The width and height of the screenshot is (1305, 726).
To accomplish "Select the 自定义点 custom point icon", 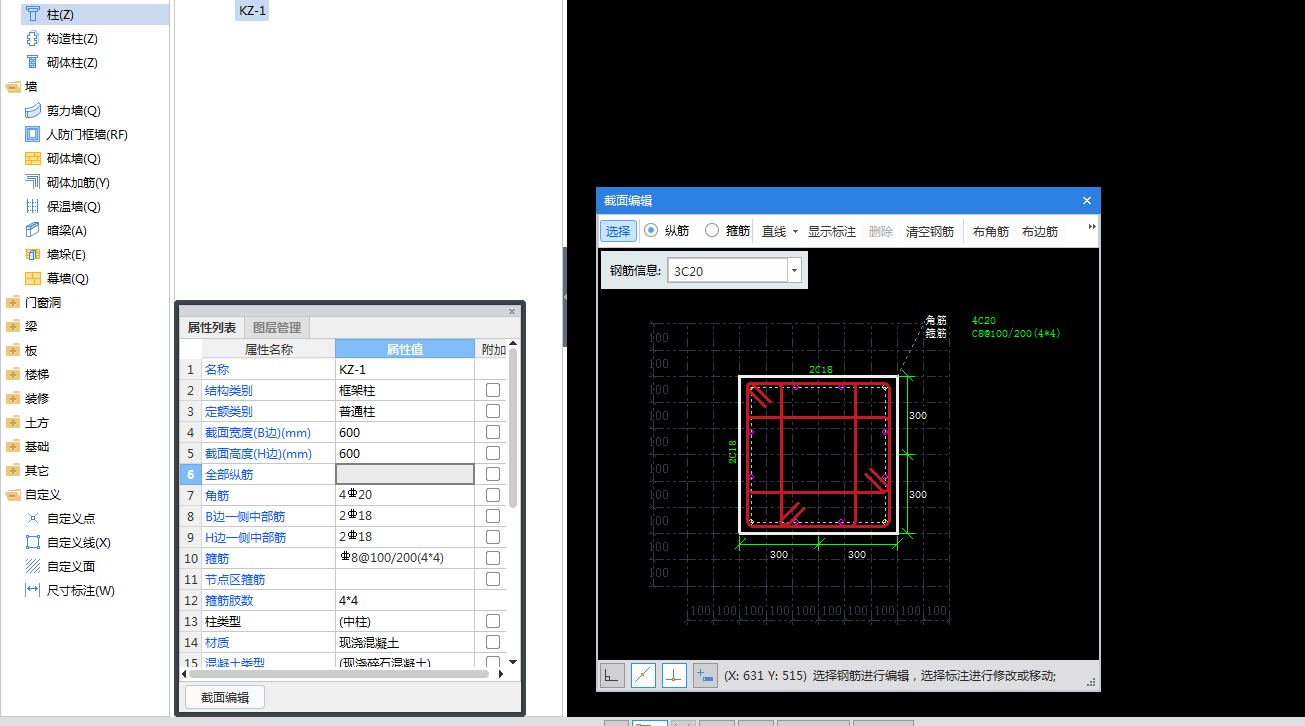I will pyautogui.click(x=32, y=518).
